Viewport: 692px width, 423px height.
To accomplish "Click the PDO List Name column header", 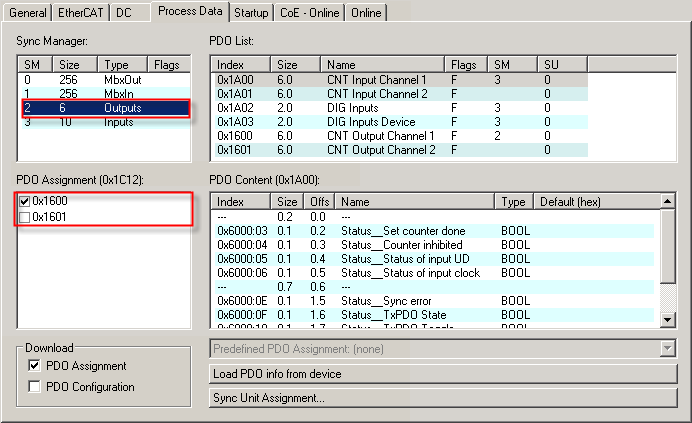I will [382, 65].
